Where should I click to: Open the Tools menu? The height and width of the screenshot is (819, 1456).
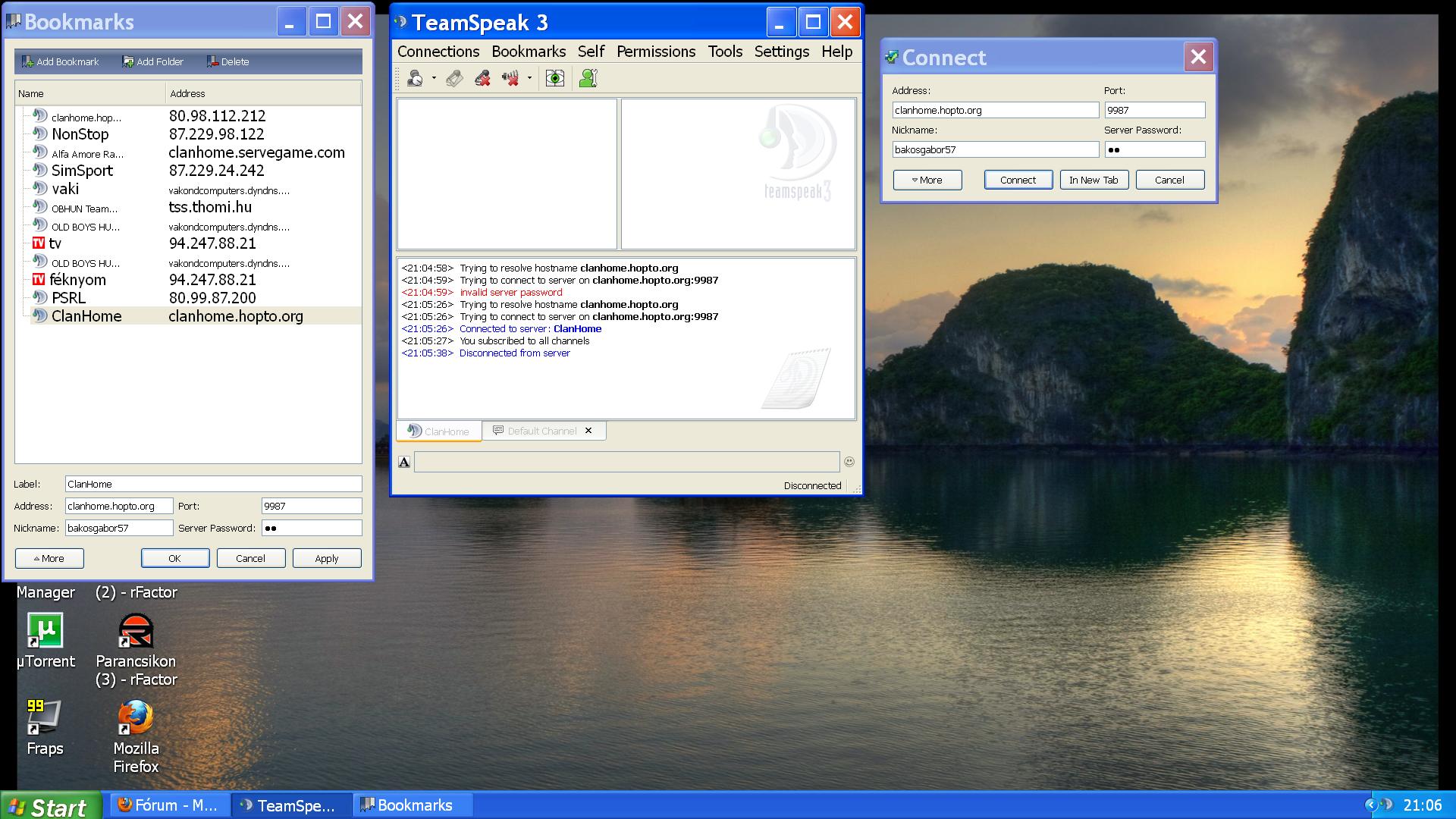click(x=725, y=52)
